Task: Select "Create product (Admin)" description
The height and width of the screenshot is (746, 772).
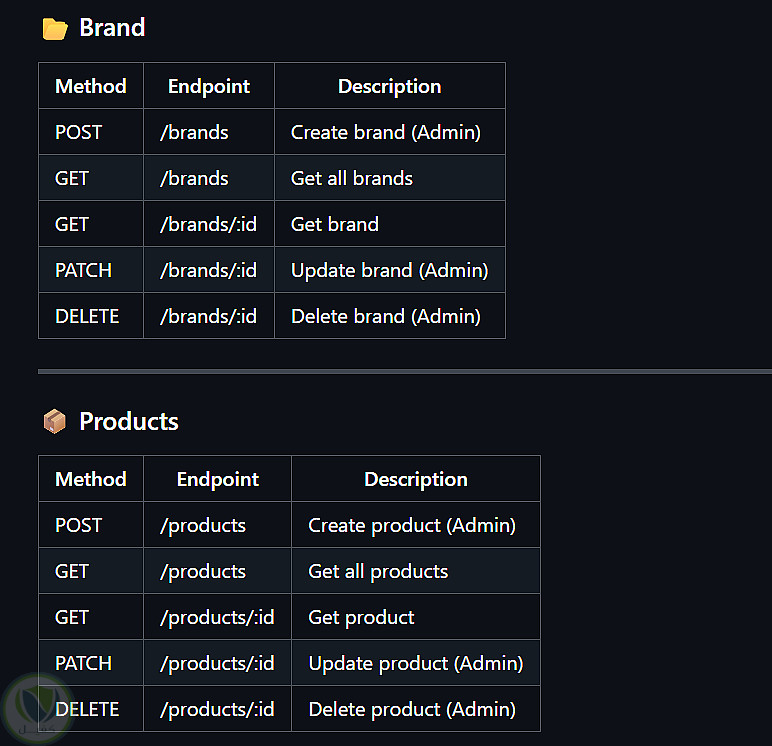Action: [x=412, y=525]
